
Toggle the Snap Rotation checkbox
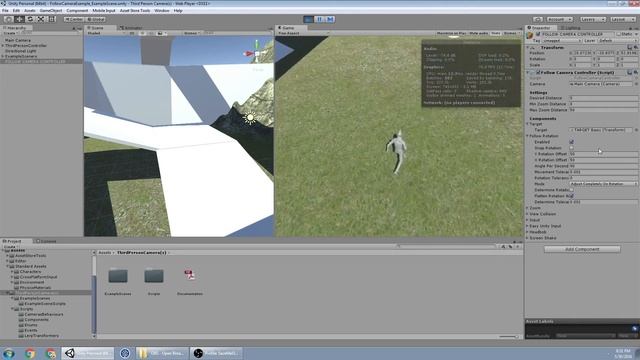pyautogui.click(x=571, y=148)
